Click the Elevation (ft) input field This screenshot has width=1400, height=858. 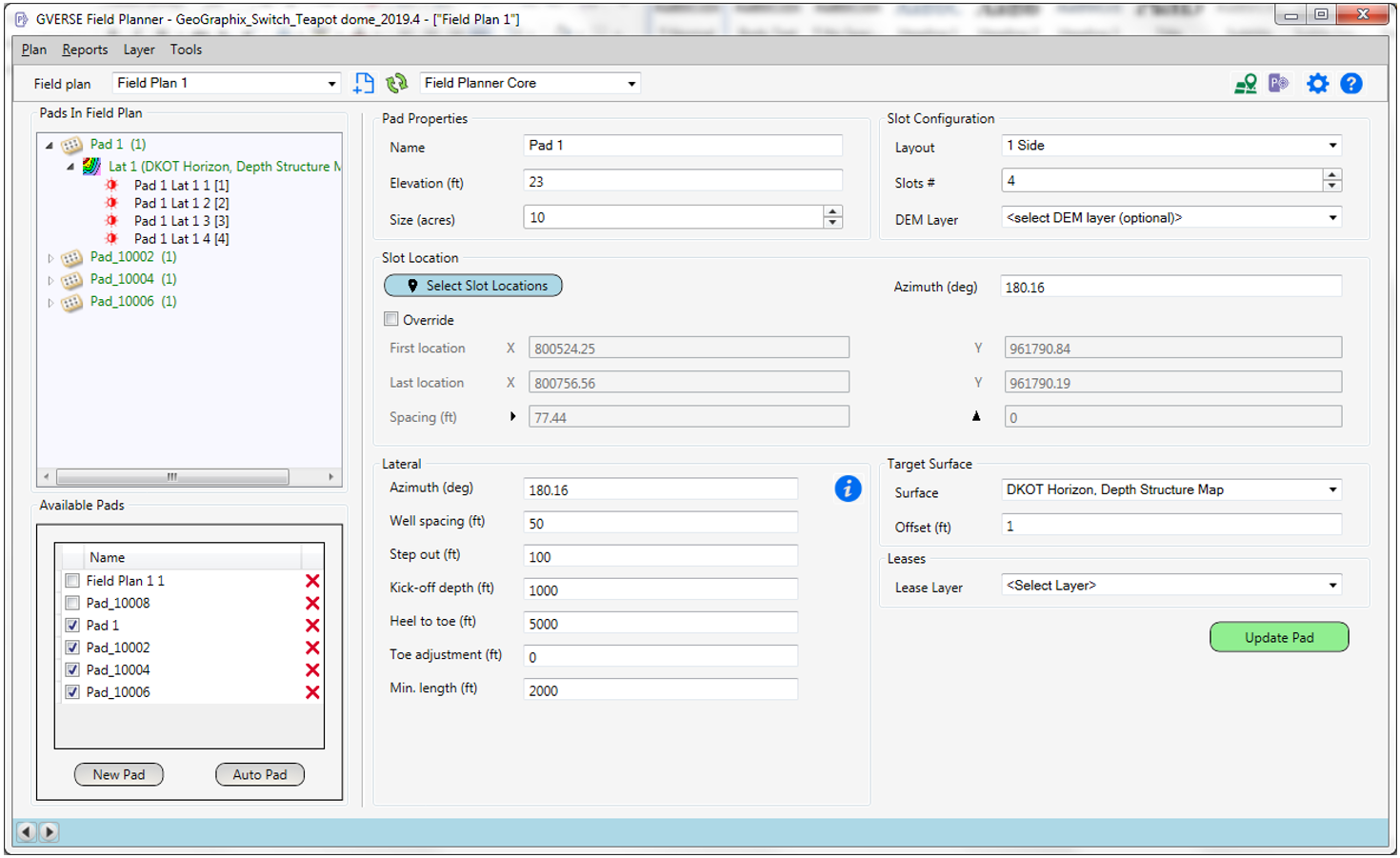coord(683,182)
